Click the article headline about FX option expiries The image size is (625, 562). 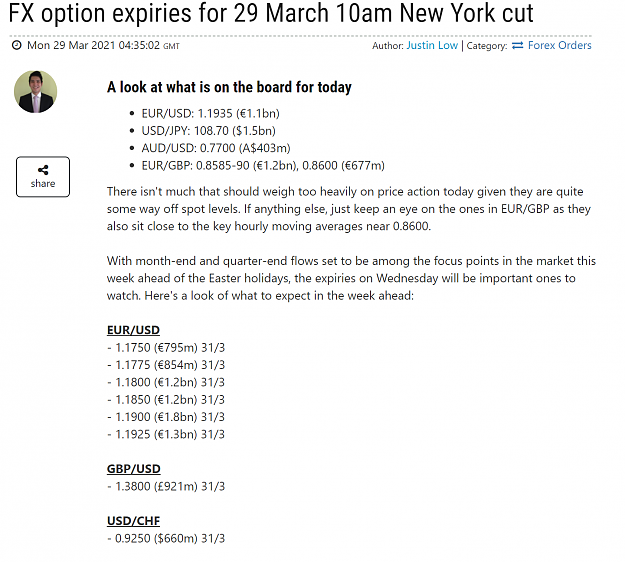coord(271,13)
